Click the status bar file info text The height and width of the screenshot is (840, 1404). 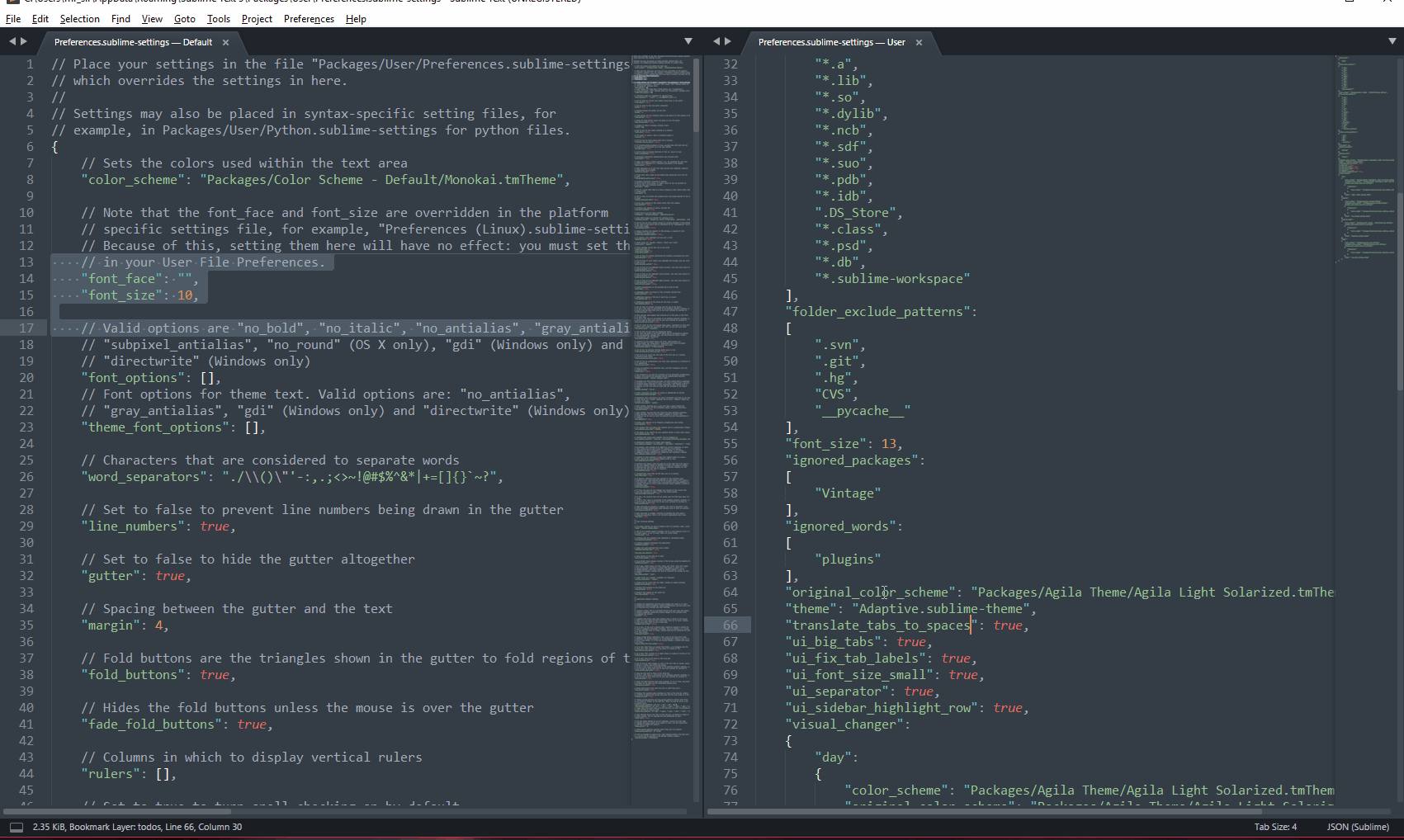(137, 827)
